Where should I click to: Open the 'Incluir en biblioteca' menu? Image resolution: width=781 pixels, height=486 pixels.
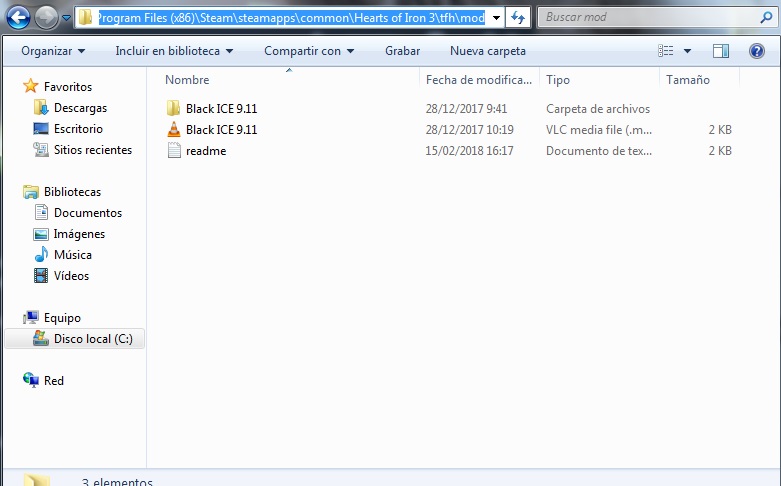(174, 51)
